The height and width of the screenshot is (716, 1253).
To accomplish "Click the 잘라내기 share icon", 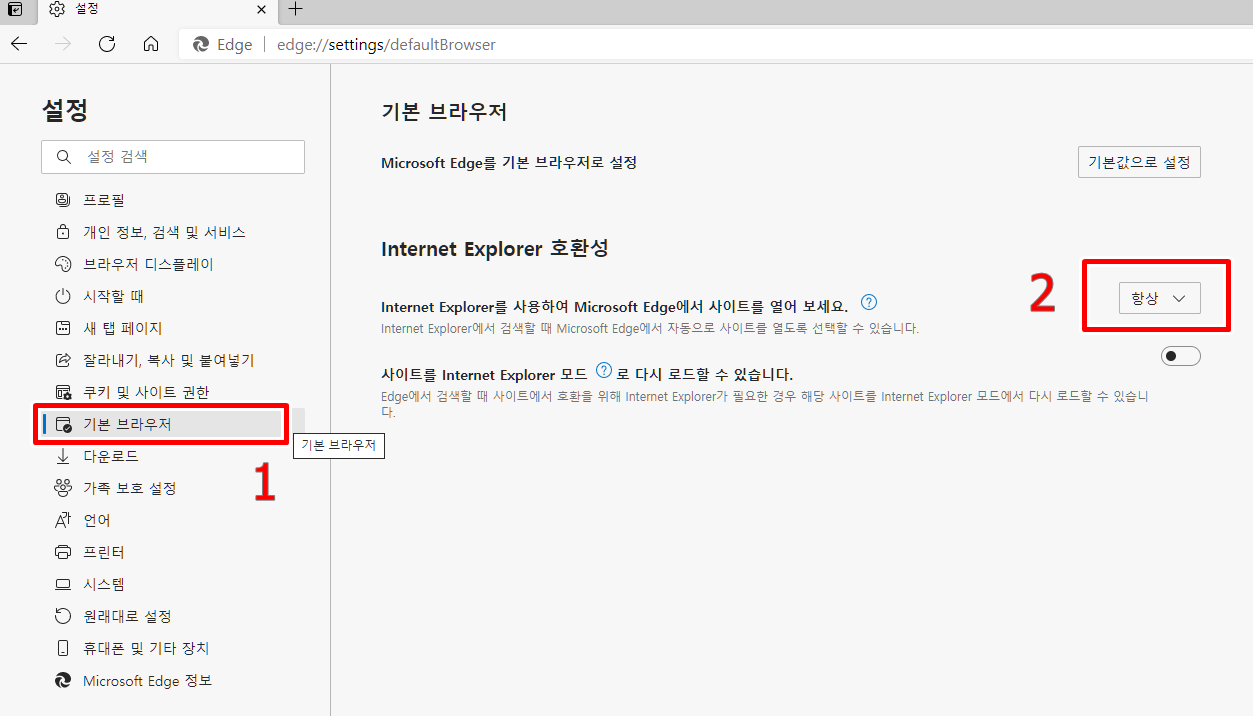I will tap(63, 360).
